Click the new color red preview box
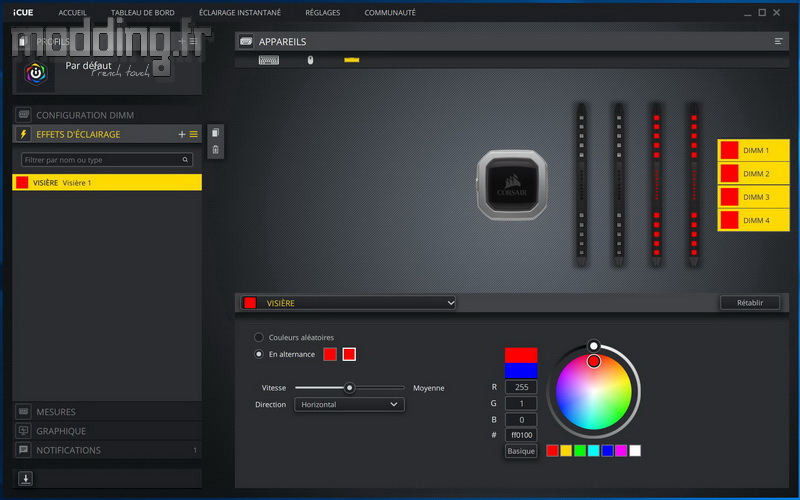 [x=521, y=355]
